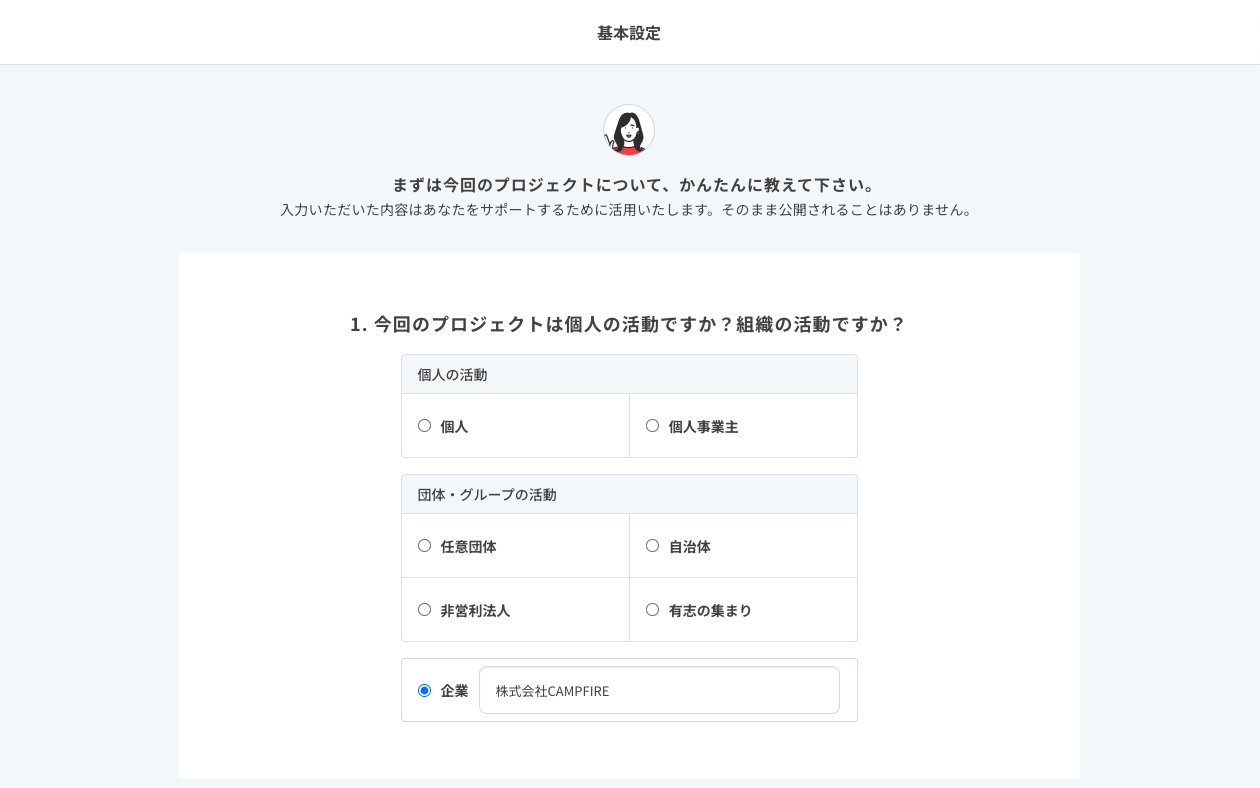Select the 個人 radio button
1260x788 pixels.
(425, 426)
